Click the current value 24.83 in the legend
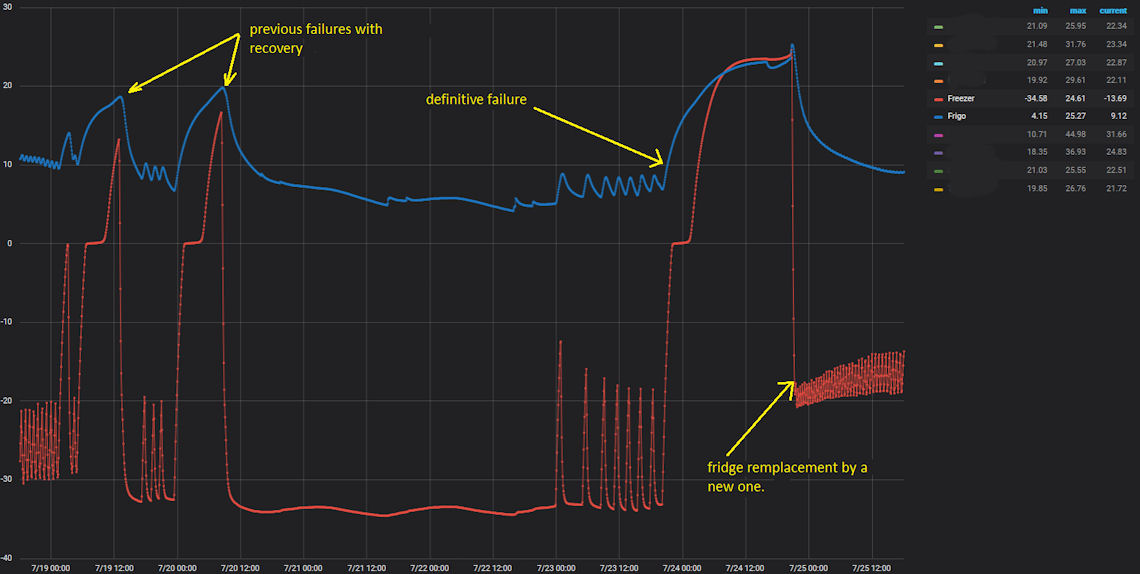Viewport: 1140px width, 574px height. pyautogui.click(x=1117, y=153)
